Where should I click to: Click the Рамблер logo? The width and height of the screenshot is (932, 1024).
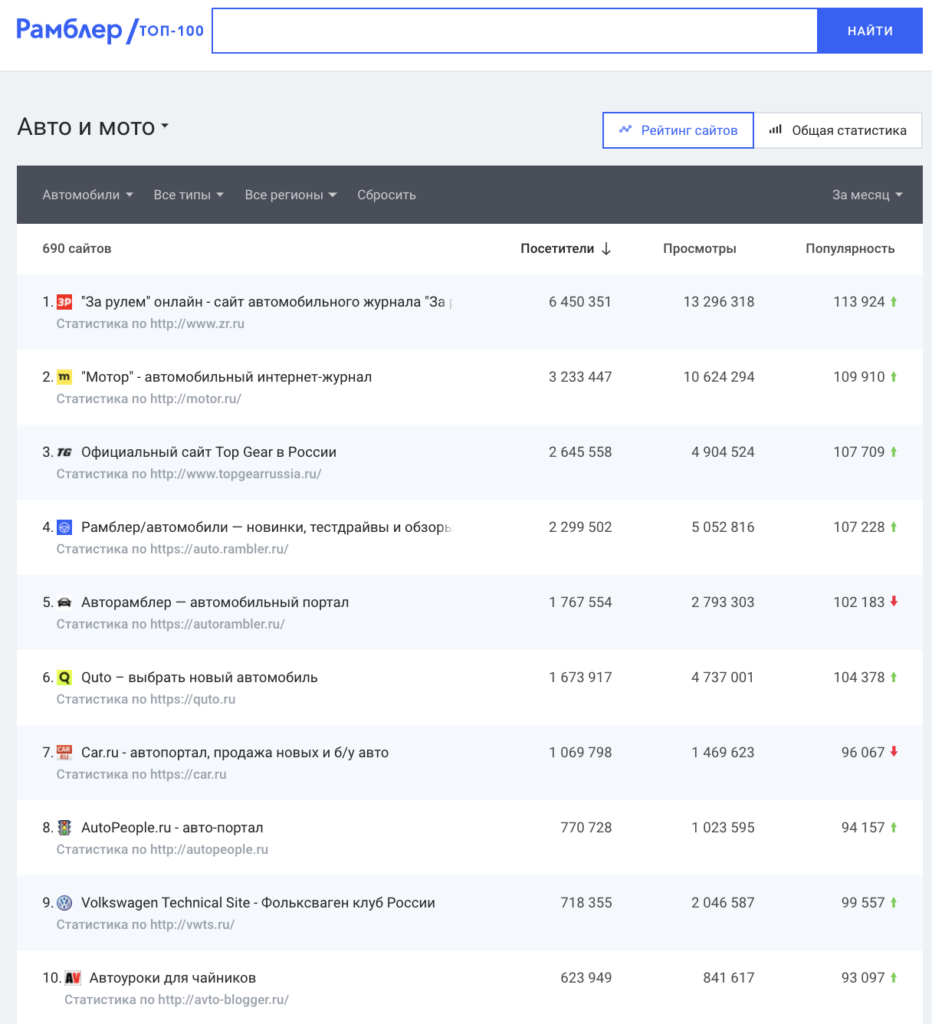[69, 30]
